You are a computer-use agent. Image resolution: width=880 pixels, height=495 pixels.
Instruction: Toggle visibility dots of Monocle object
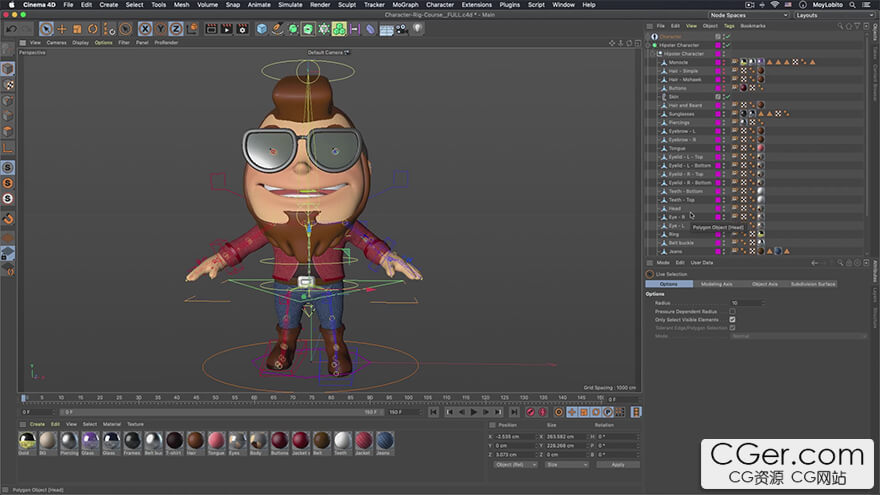[x=724, y=62]
